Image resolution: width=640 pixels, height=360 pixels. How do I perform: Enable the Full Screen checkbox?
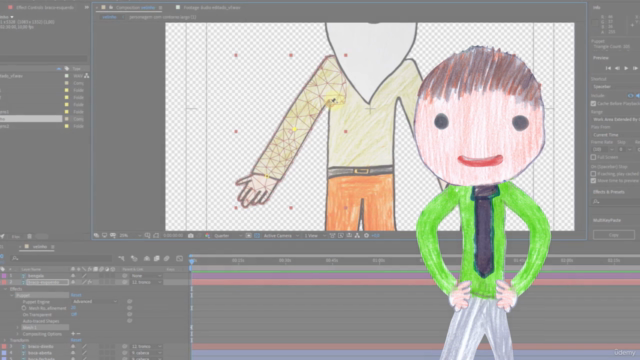click(593, 157)
